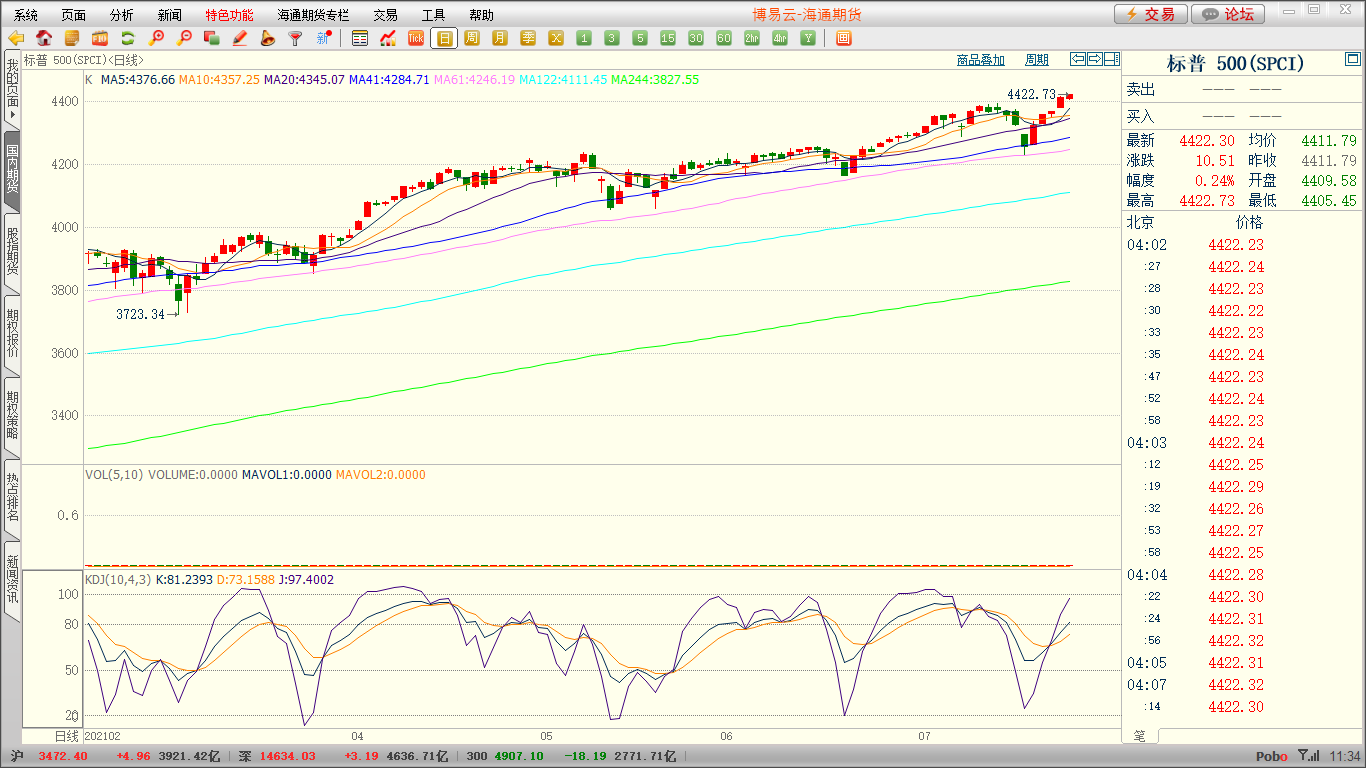This screenshot has height=768, width=1366.
Task: Click the 论坛 forum button
Action: click(x=1228, y=14)
